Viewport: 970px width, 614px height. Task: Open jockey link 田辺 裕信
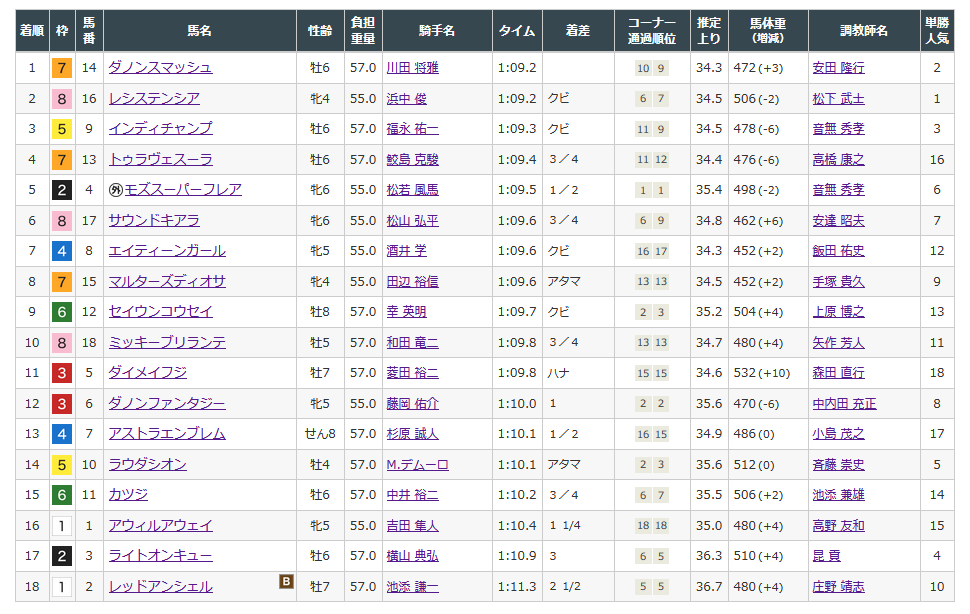[413, 282]
